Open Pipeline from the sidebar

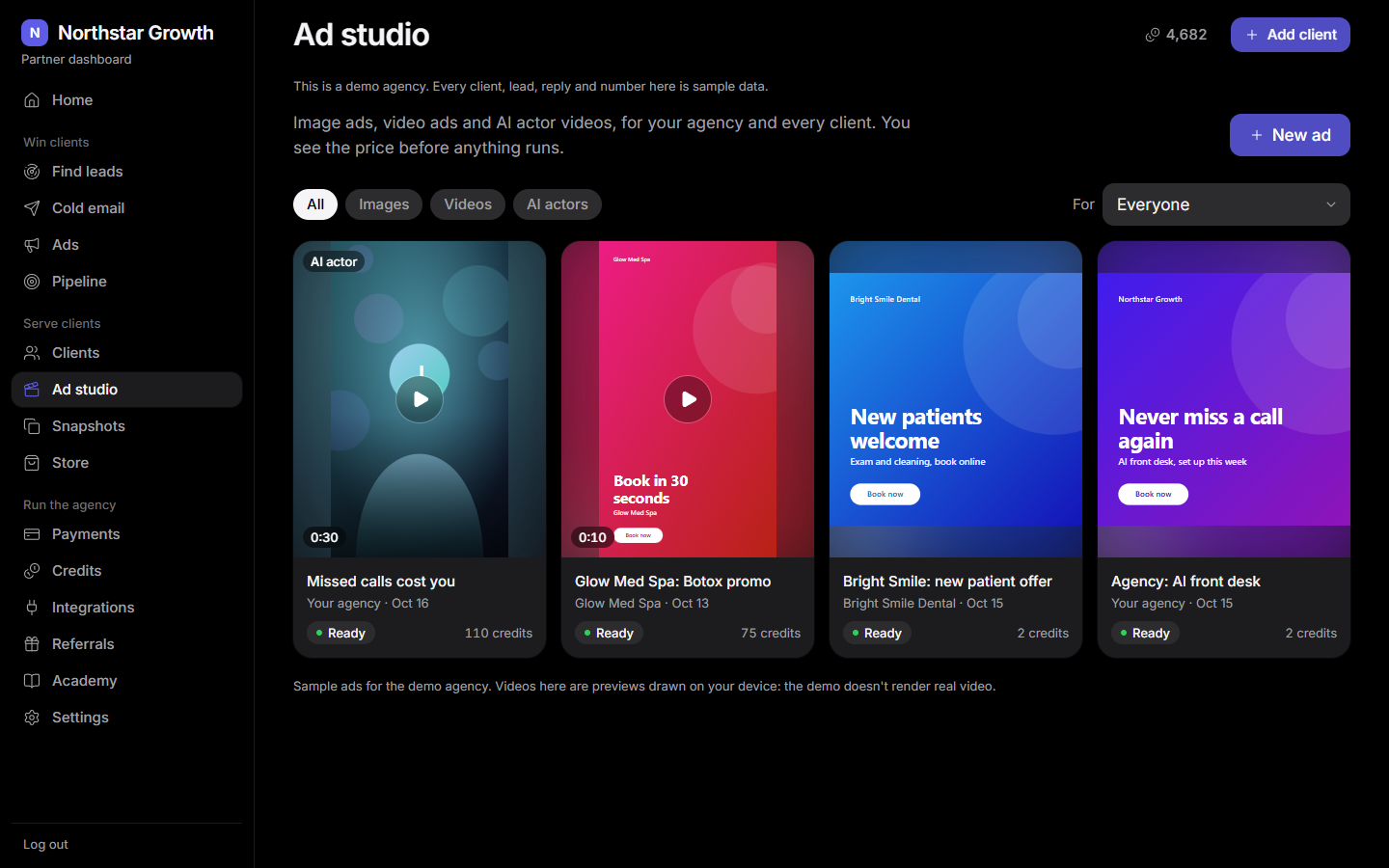(126, 282)
